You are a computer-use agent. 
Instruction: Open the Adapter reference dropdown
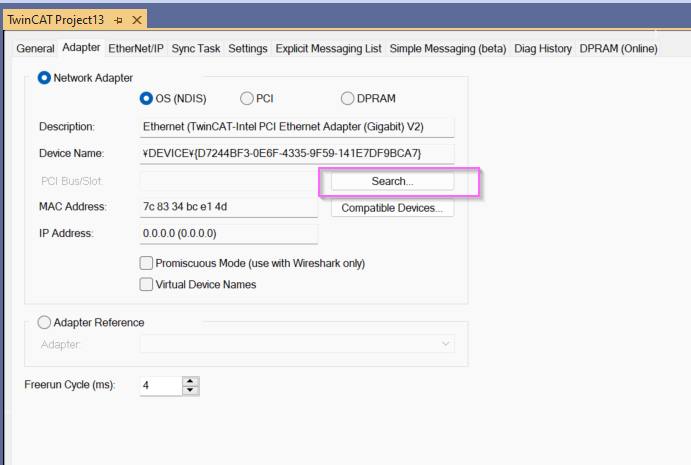(x=297, y=344)
